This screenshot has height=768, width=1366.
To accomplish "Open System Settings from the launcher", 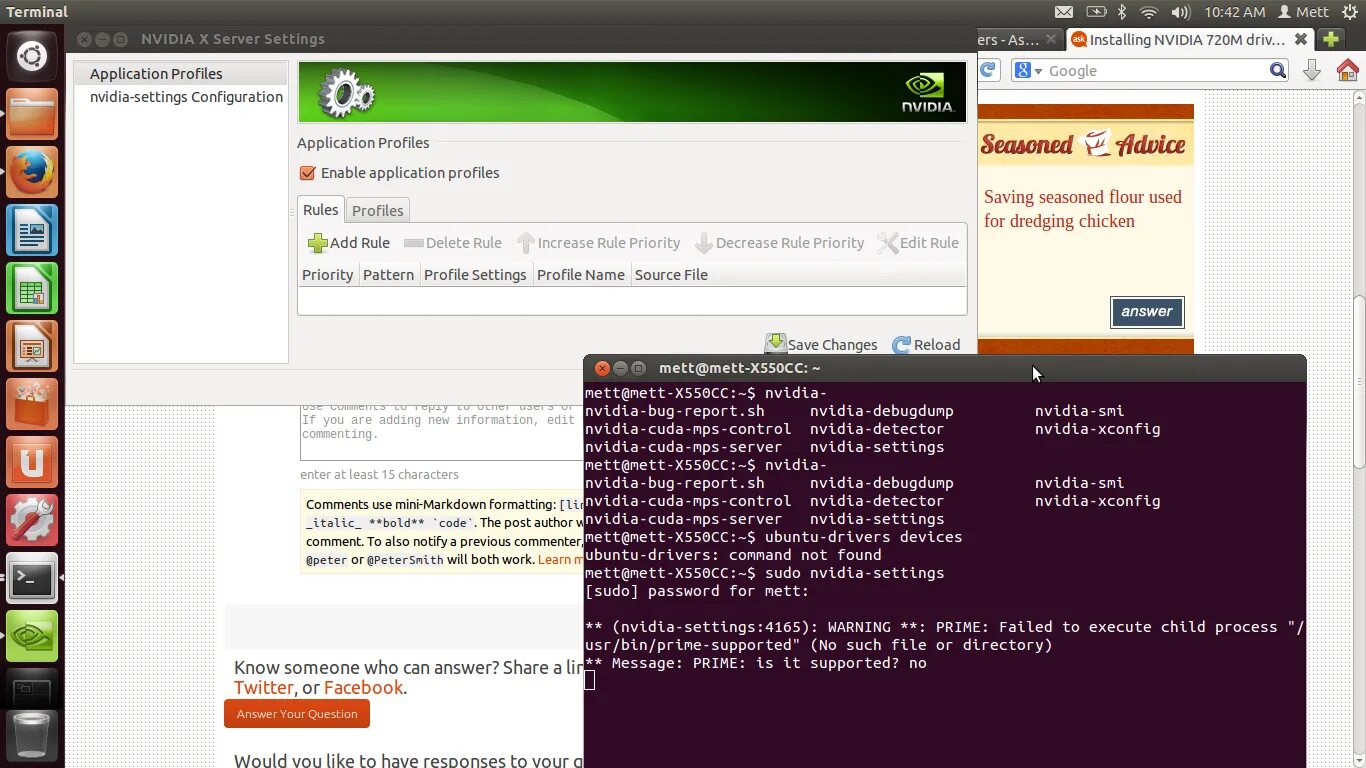I will tap(32, 521).
